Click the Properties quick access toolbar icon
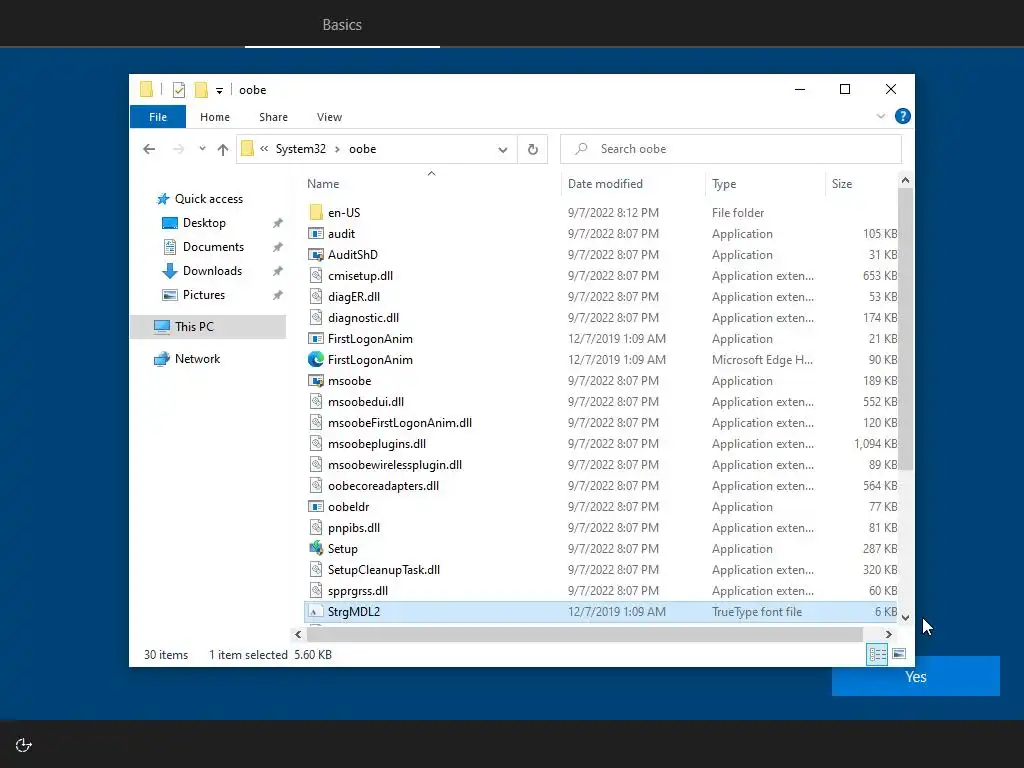 (178, 90)
